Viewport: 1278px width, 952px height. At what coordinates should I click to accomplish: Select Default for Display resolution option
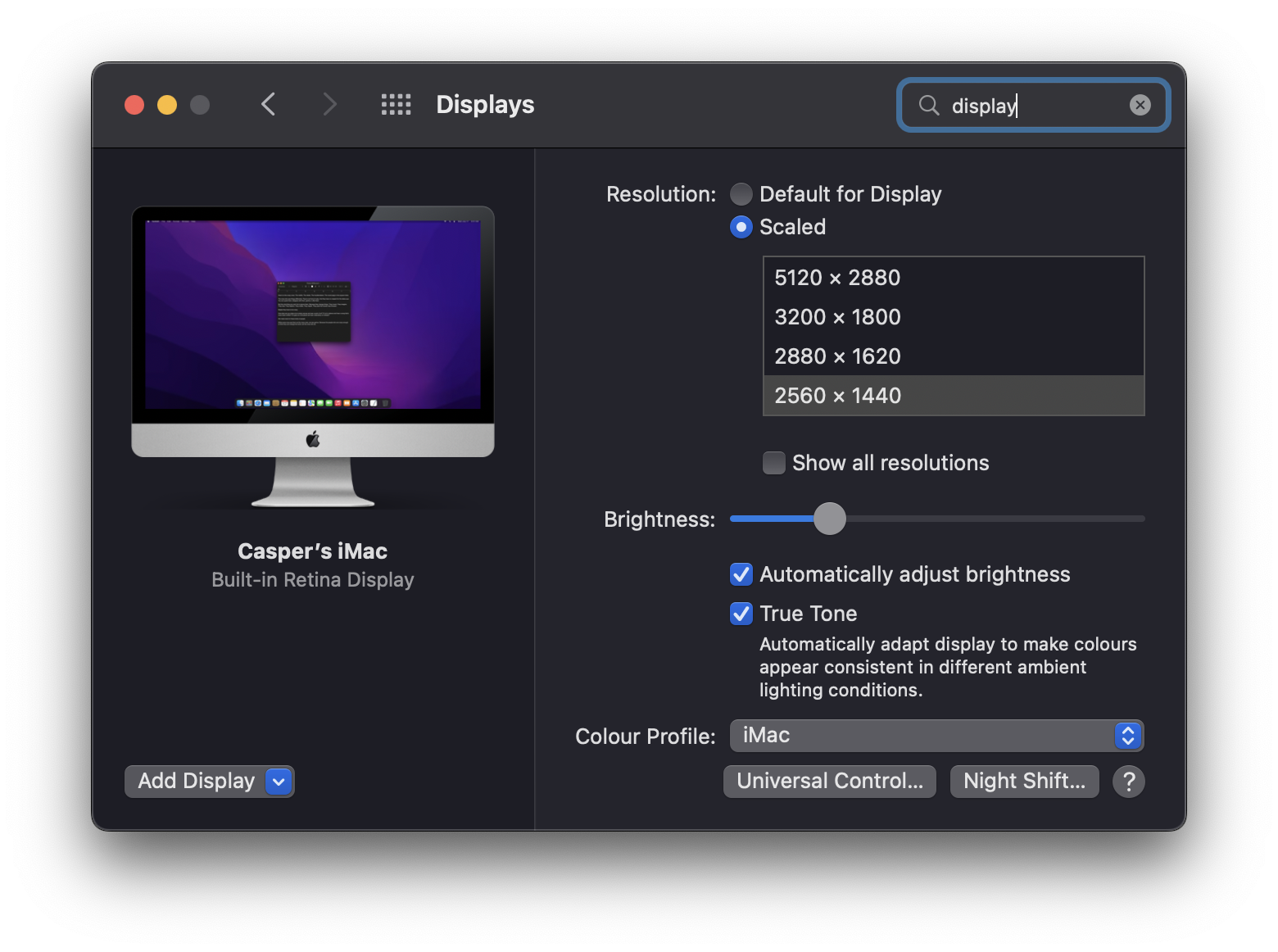pyautogui.click(x=741, y=194)
